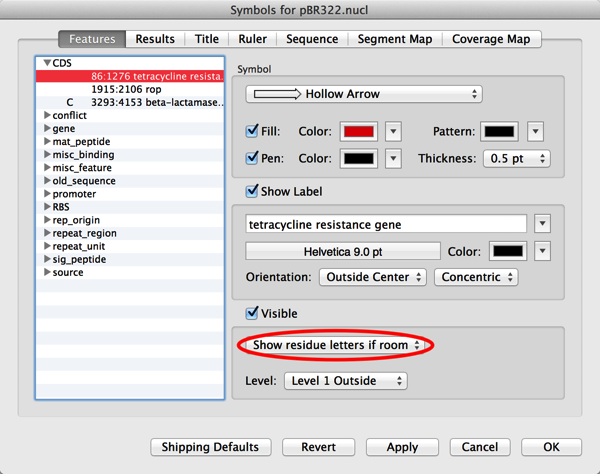Click the red Fill color swatch
The image size is (600, 474).
tap(359, 132)
